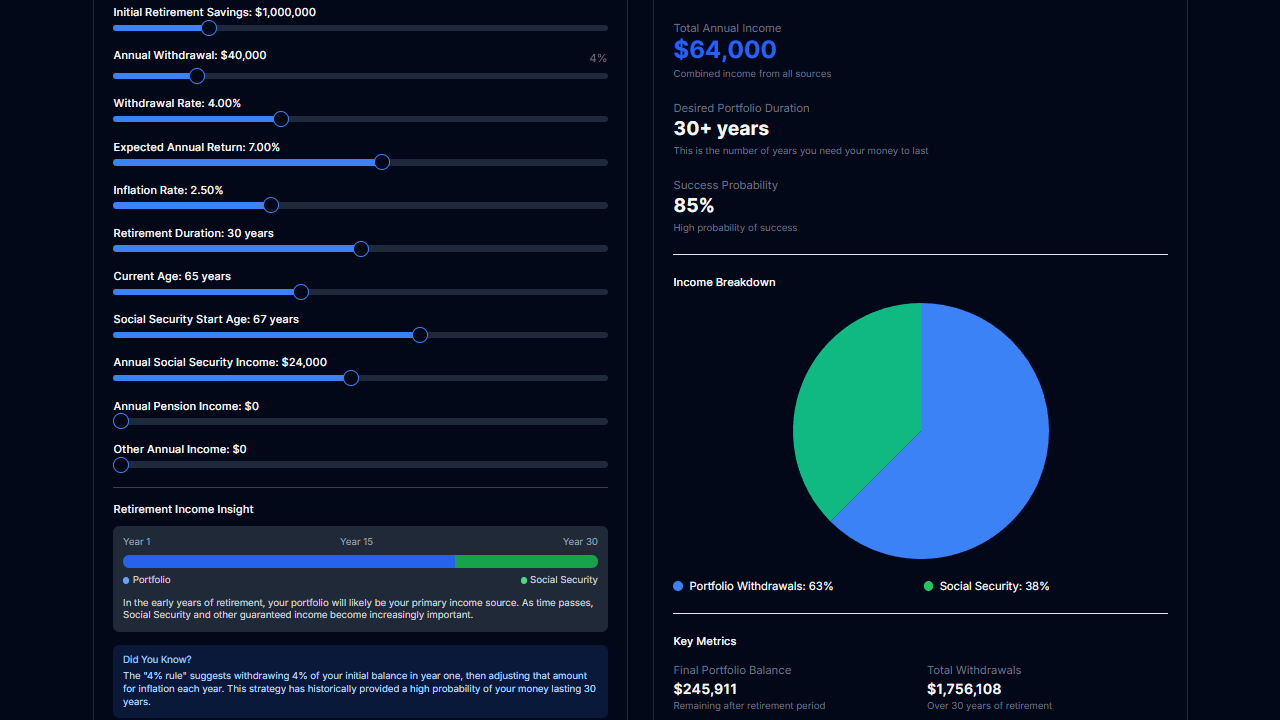The width and height of the screenshot is (1280, 720).
Task: Select the Withdrawal Rate slider handle
Action: click(x=280, y=118)
